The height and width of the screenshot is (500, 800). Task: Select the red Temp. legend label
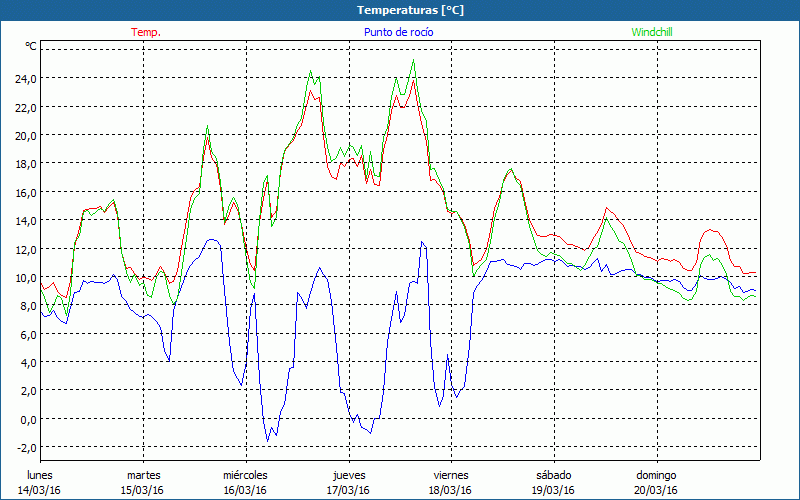(146, 32)
